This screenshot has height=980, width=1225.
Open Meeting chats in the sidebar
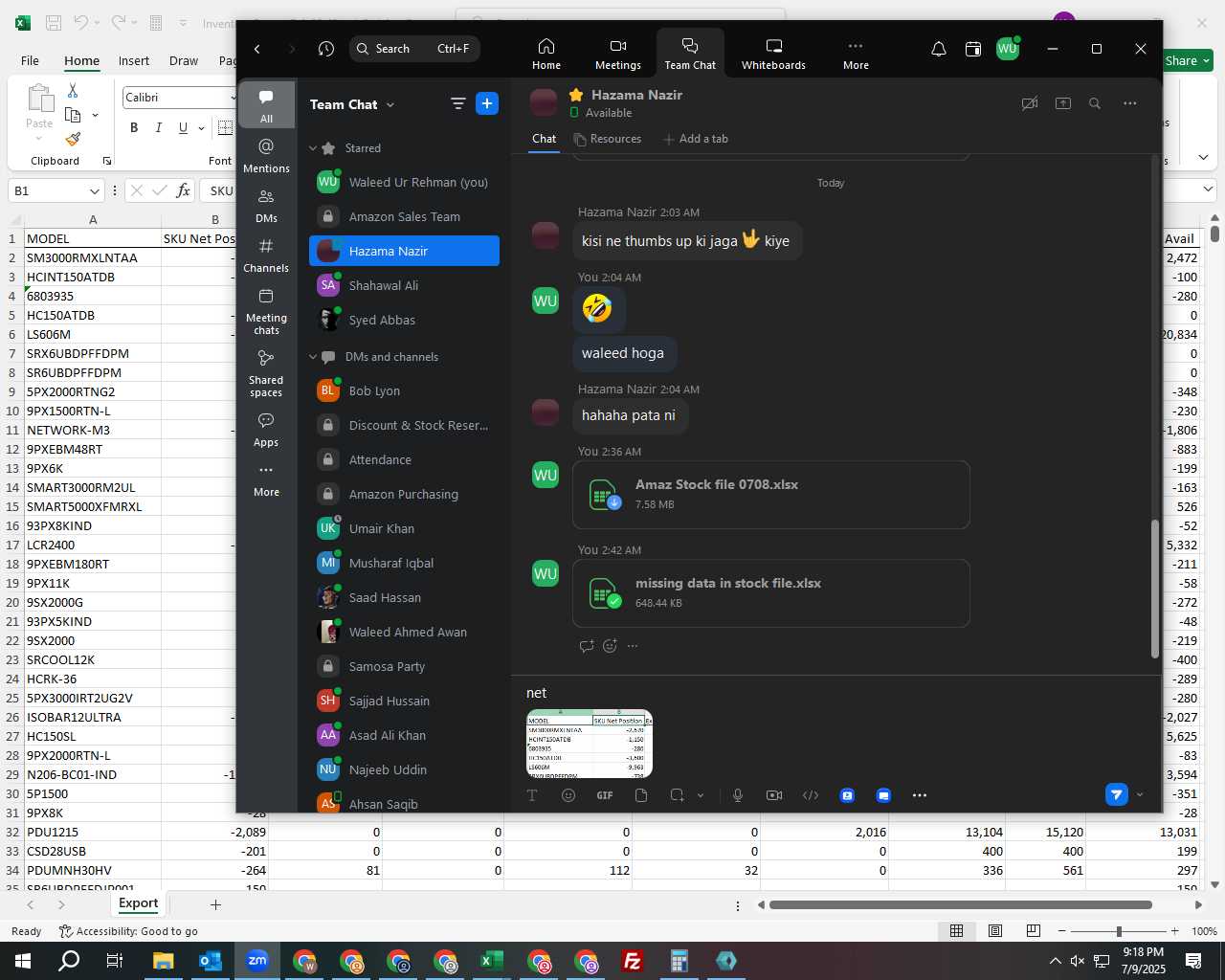click(266, 311)
